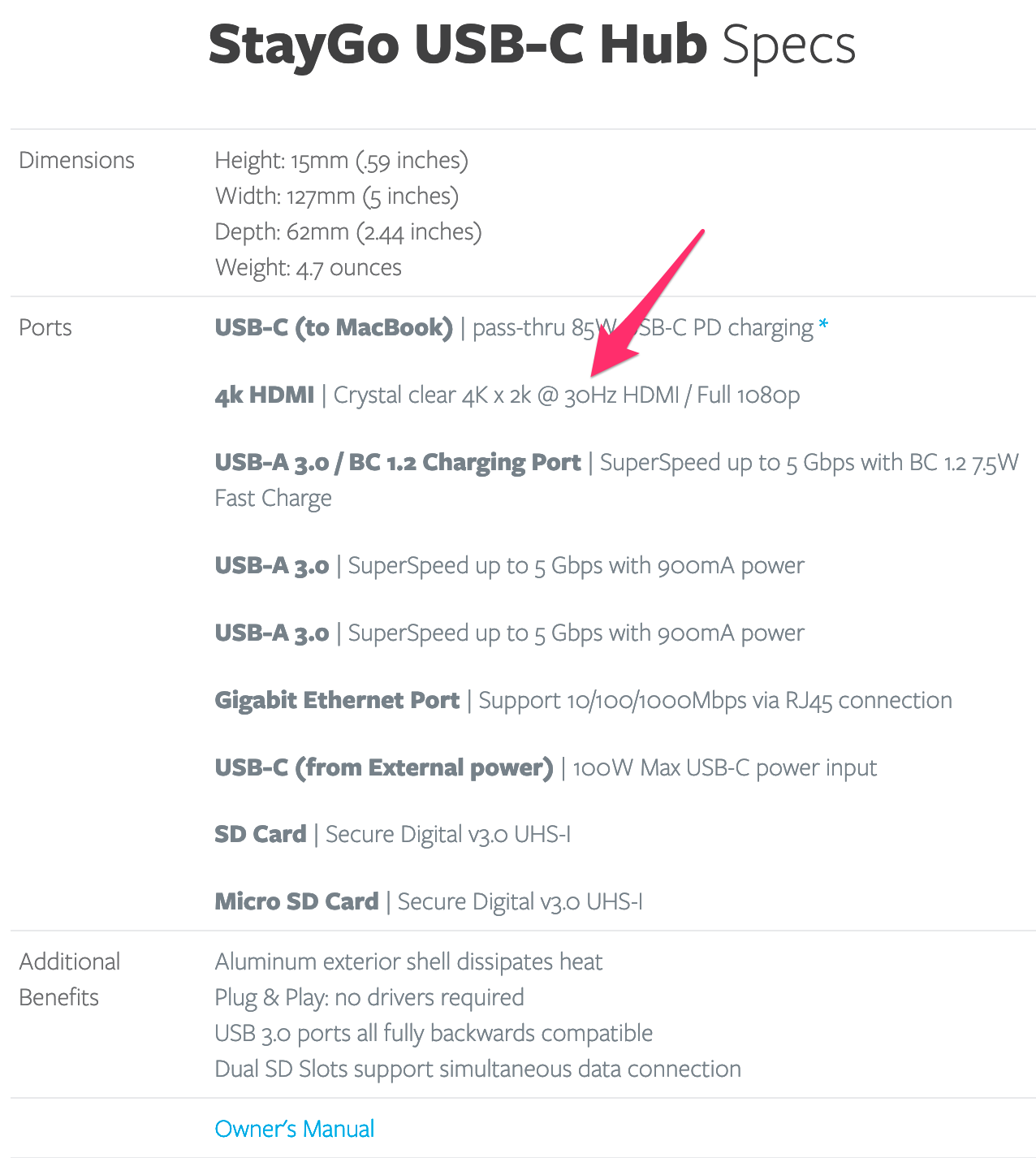The width and height of the screenshot is (1036, 1158).
Task: Click the blue asterisk after PD charging
Action: pos(823,325)
